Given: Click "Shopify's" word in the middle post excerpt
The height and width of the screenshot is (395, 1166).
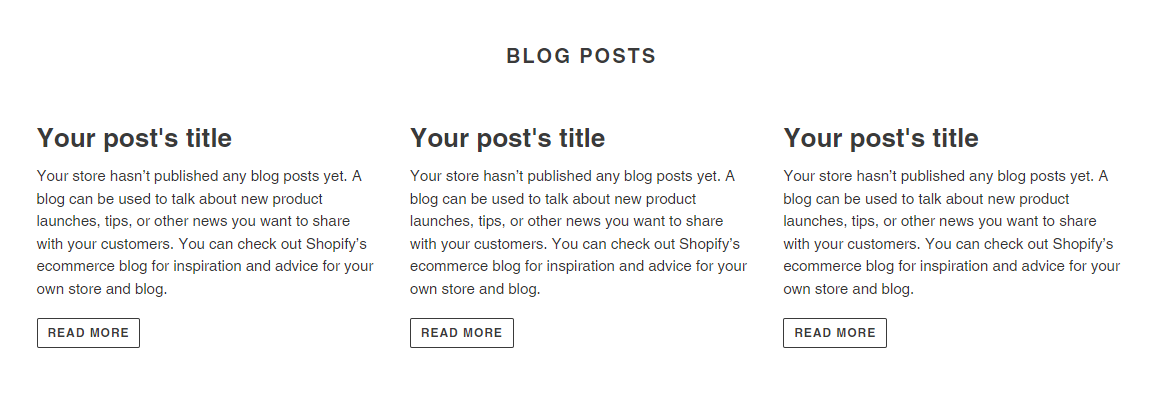Looking at the screenshot, I should click(x=707, y=244).
